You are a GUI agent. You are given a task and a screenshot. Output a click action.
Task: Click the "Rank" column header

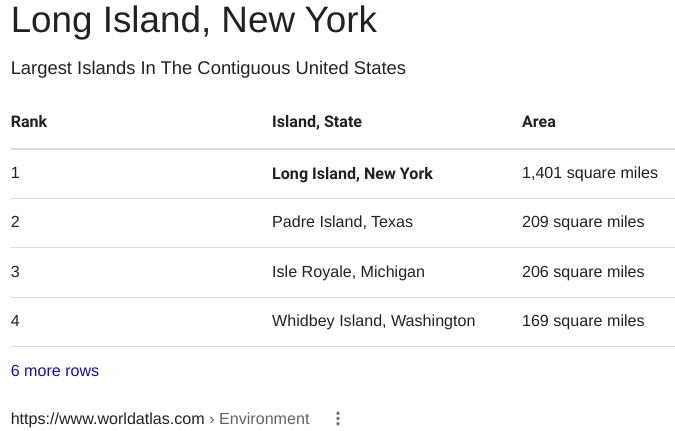(x=29, y=122)
